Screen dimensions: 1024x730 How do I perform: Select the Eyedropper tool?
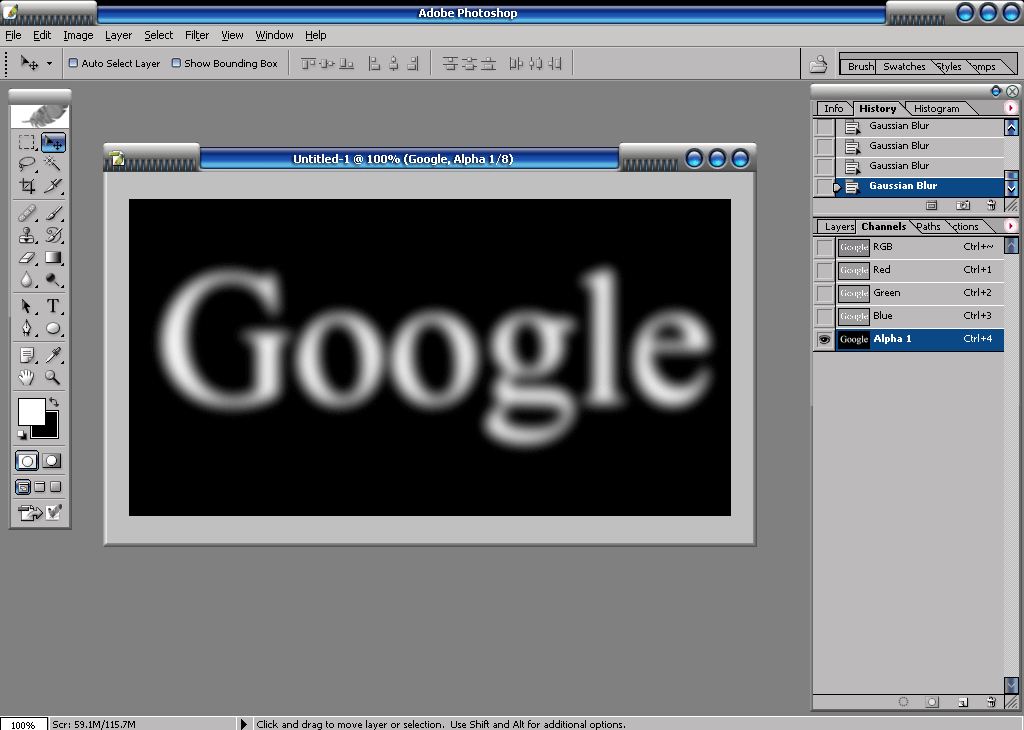pyautogui.click(x=53, y=355)
